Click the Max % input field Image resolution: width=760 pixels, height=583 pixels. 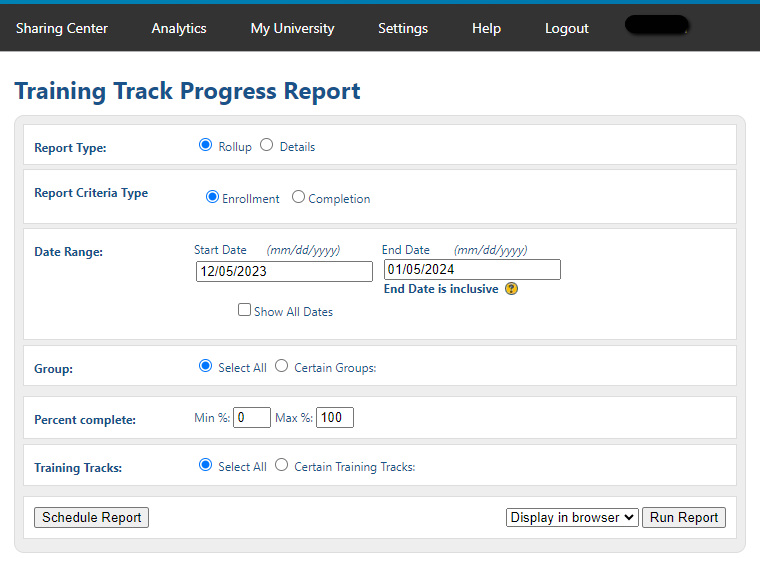pos(335,417)
